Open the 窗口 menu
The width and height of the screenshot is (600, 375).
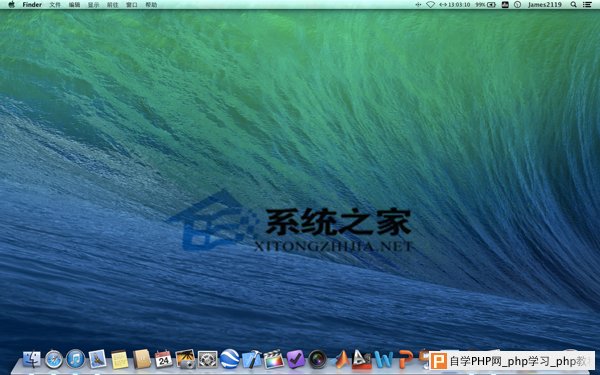132,5
